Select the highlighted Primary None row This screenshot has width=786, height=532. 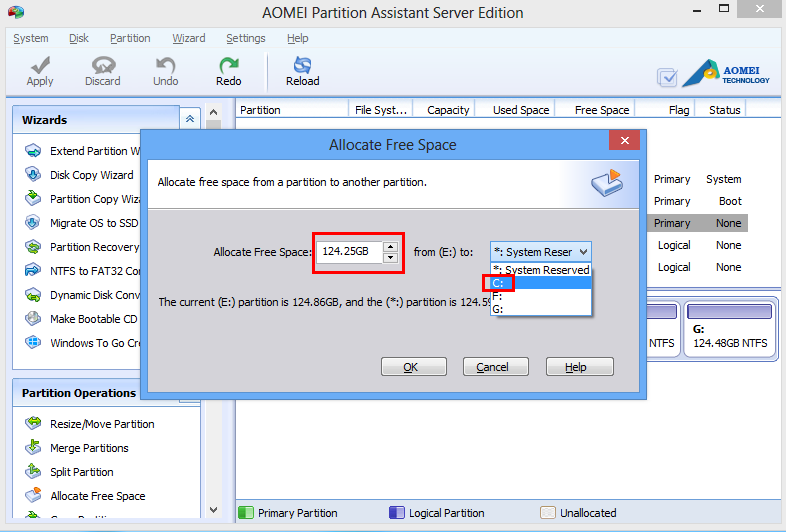[697, 223]
